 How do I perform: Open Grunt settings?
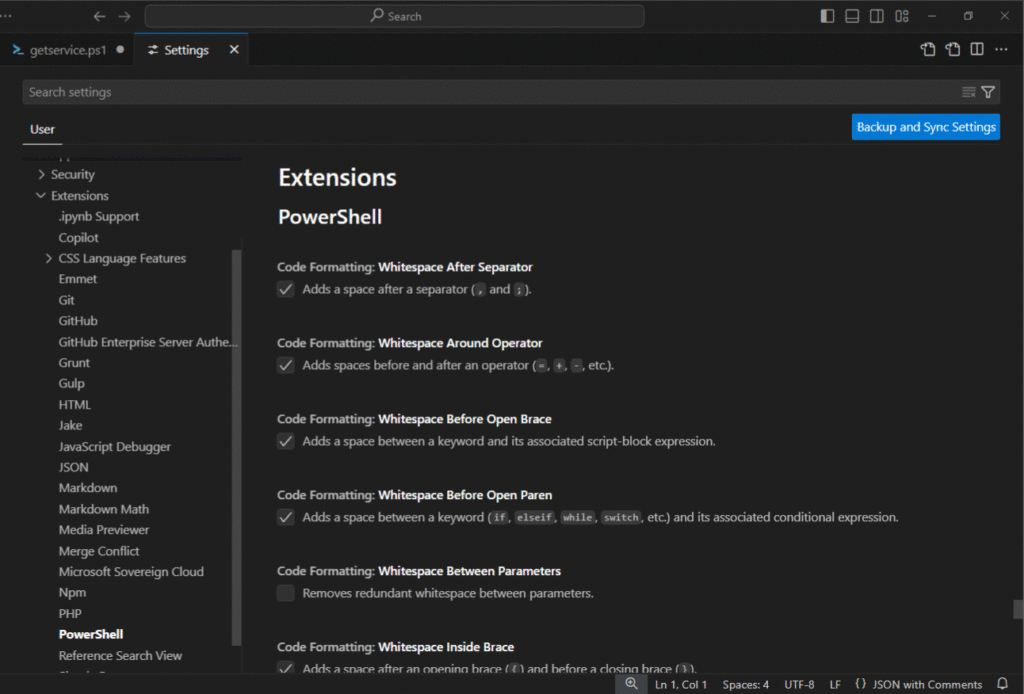click(74, 362)
